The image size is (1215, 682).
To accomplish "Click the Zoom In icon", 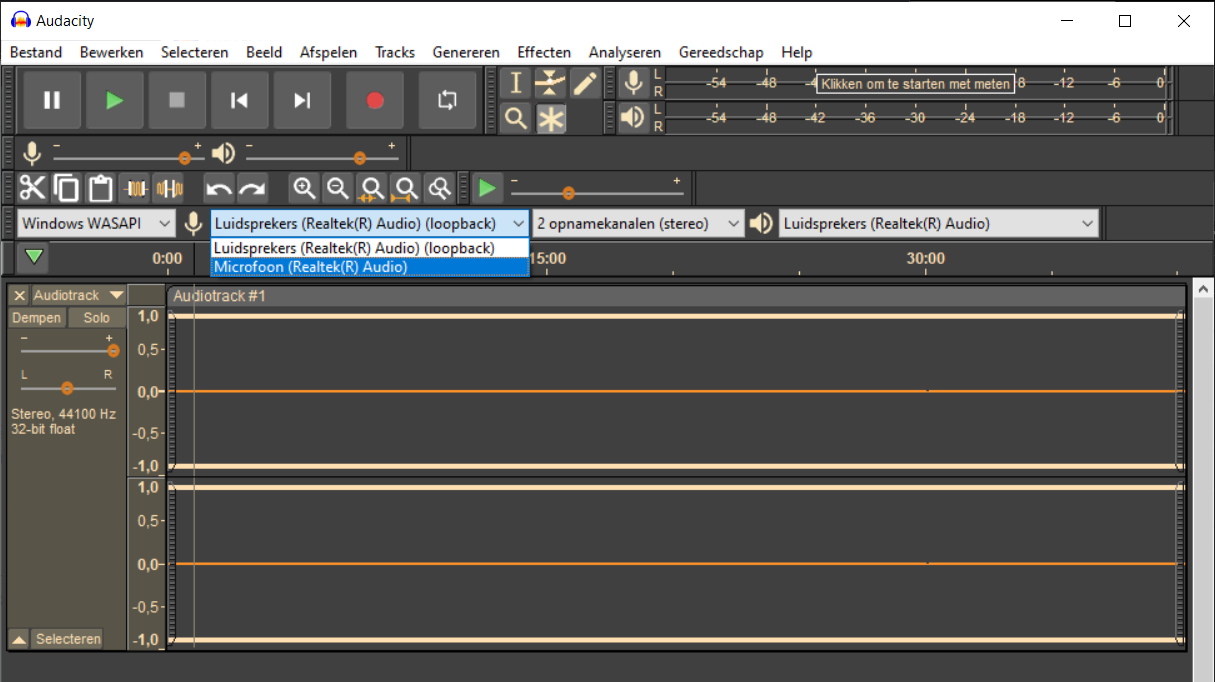I will pyautogui.click(x=304, y=188).
